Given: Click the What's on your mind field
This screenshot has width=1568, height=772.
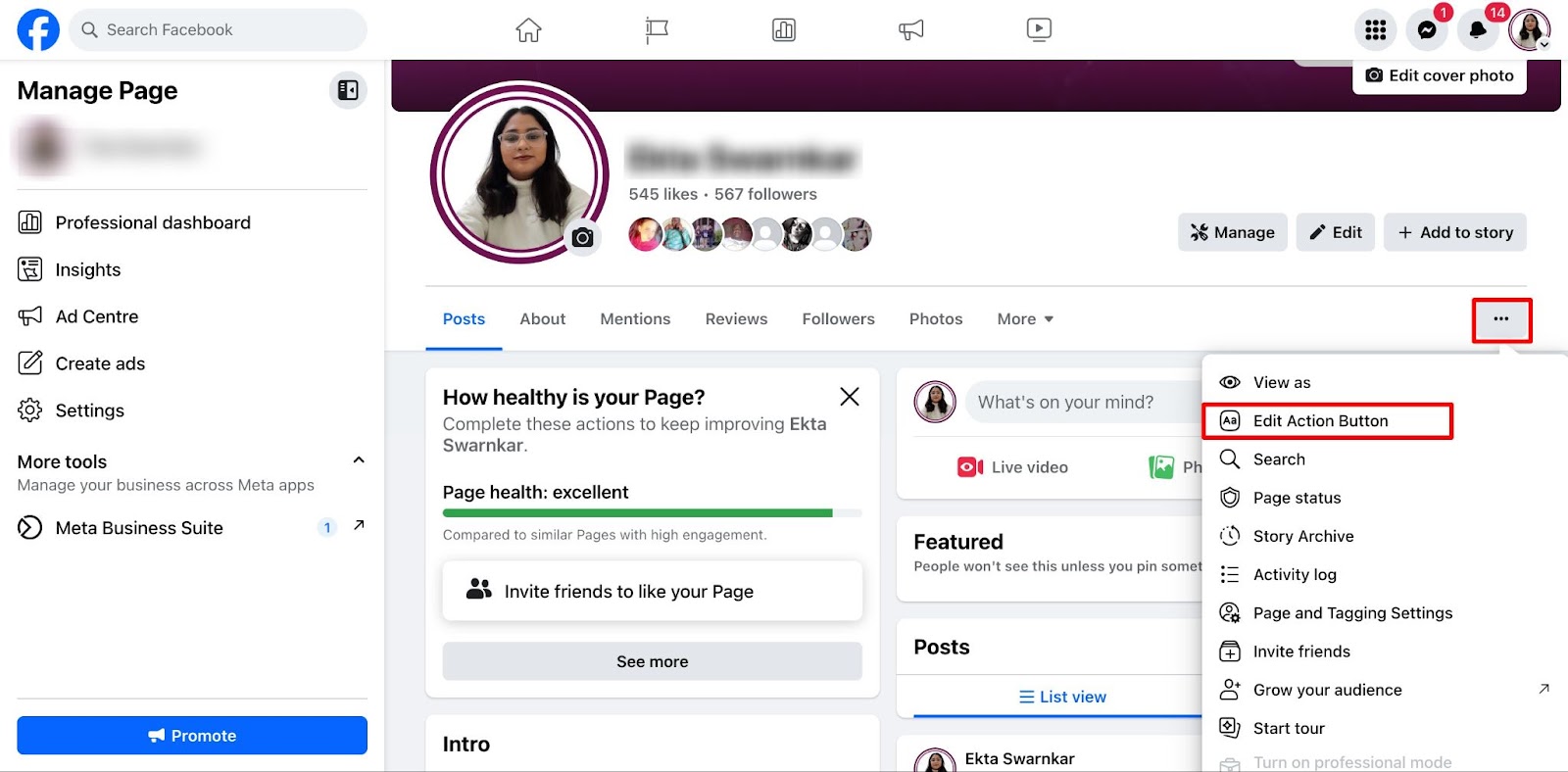Looking at the screenshot, I should (1083, 402).
